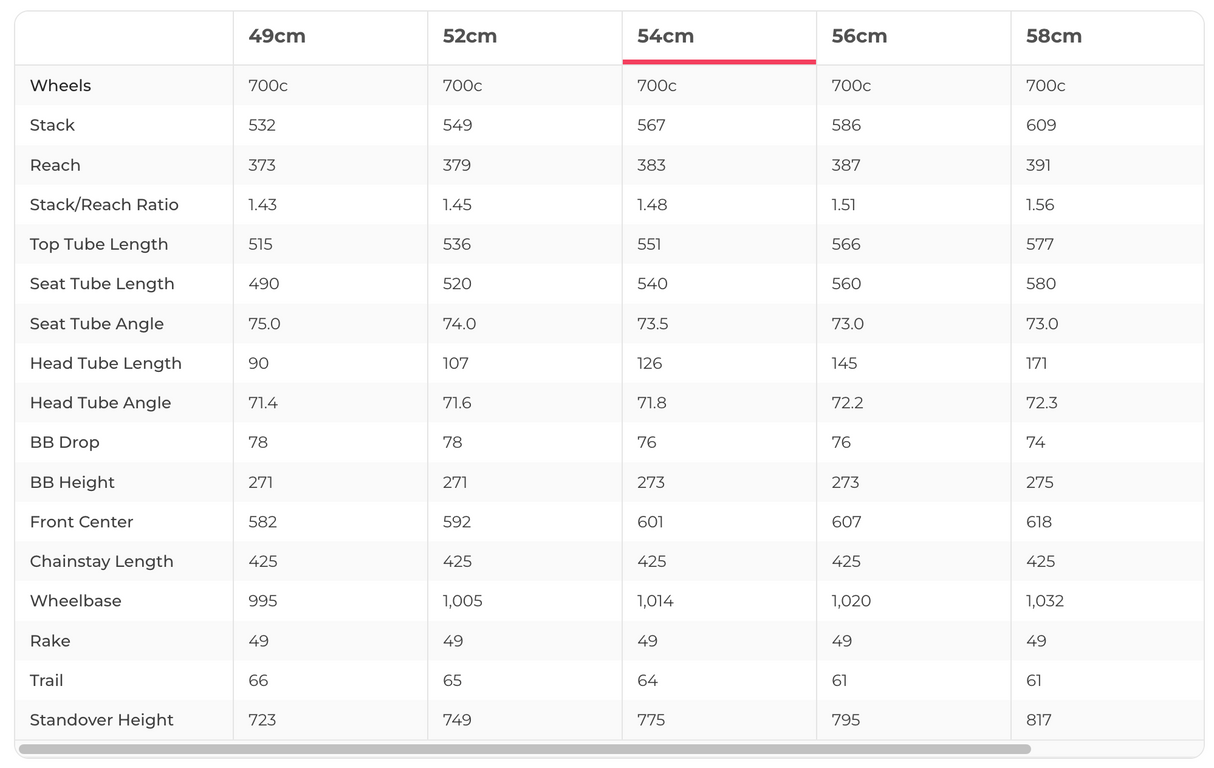Screen dimensions: 1214x768
Task: Click the highlighted 54cm column header
Action: 666,36
